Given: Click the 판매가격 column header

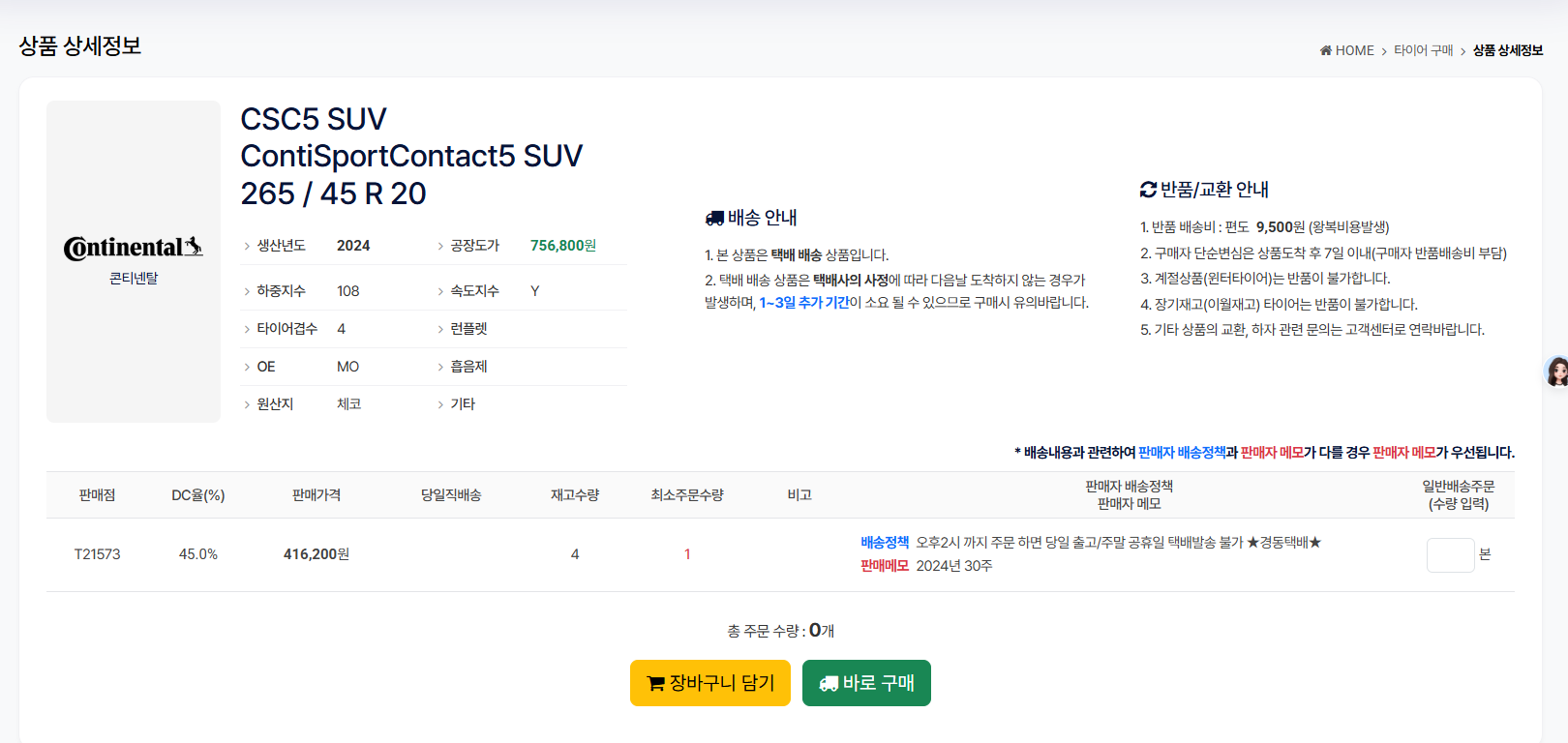Looking at the screenshot, I should 317,495.
